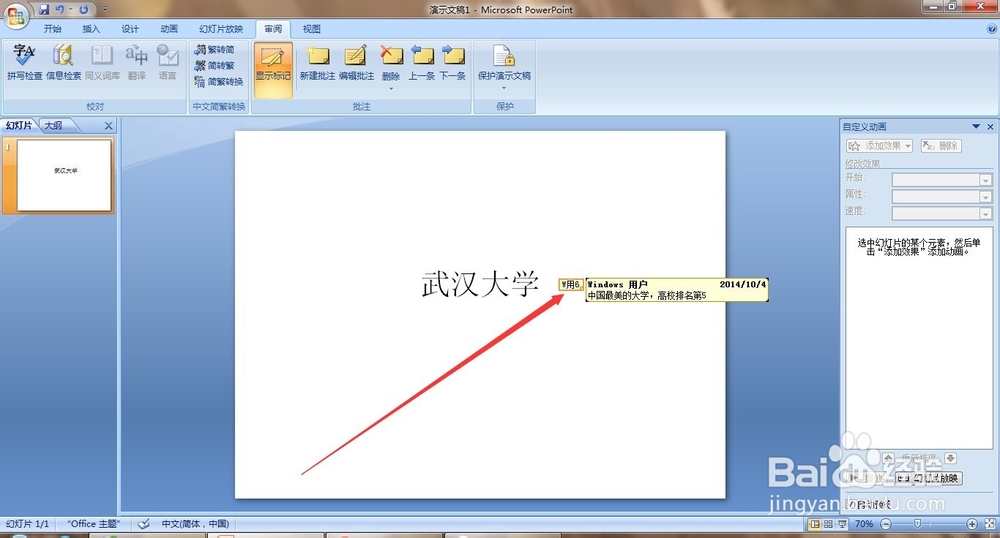Screen dimensions: 1000x538
Task: Click the 添加效果 add effect button
Action: (879, 146)
